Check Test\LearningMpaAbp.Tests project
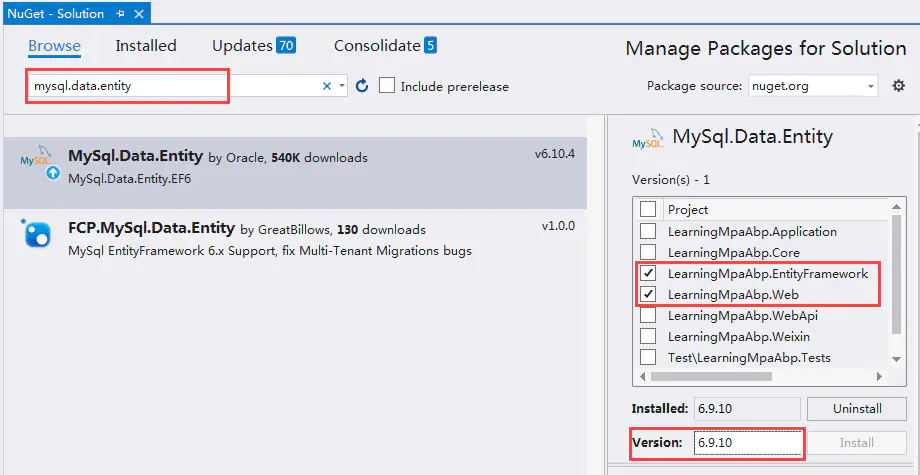 (x=648, y=357)
